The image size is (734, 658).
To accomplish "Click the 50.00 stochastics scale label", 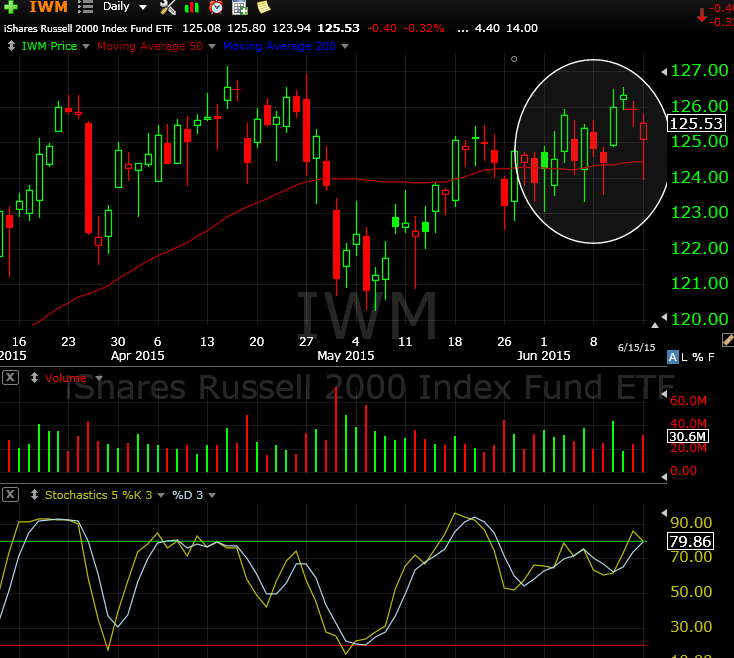I will point(691,592).
